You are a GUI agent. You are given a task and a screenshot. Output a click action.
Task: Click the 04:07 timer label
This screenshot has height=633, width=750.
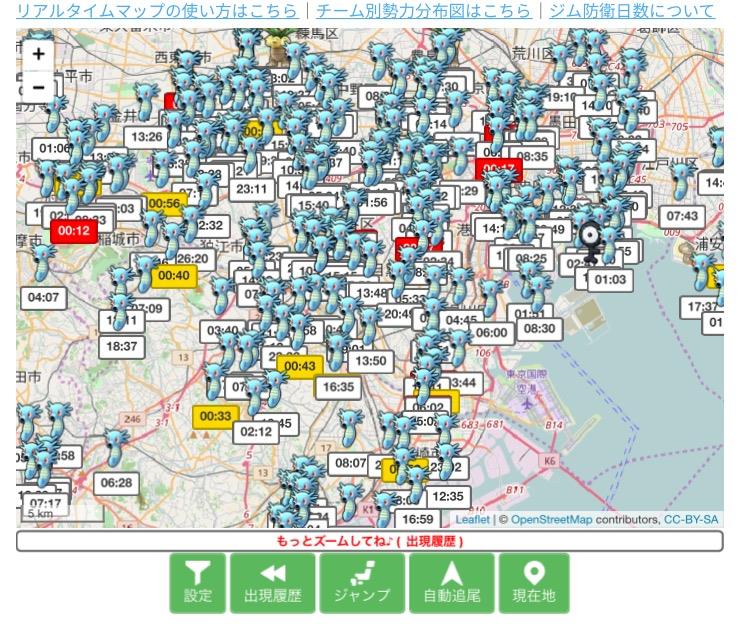43,298
